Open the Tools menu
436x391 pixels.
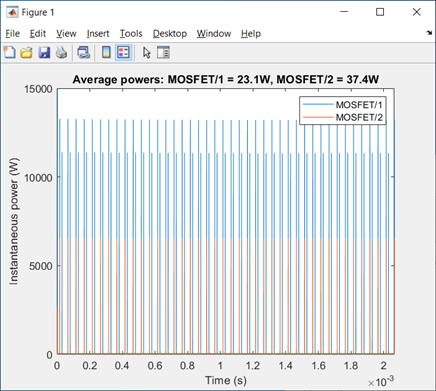pyautogui.click(x=131, y=34)
